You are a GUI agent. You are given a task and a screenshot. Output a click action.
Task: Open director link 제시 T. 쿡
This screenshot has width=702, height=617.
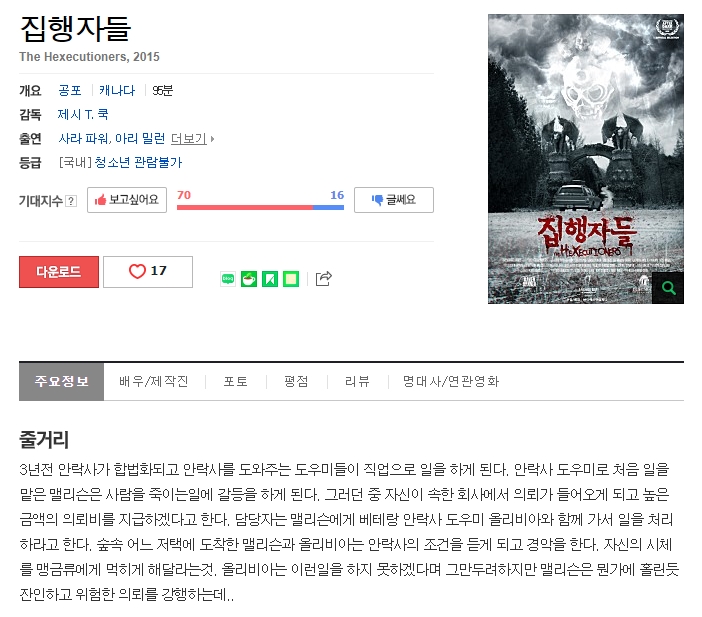click(83, 115)
